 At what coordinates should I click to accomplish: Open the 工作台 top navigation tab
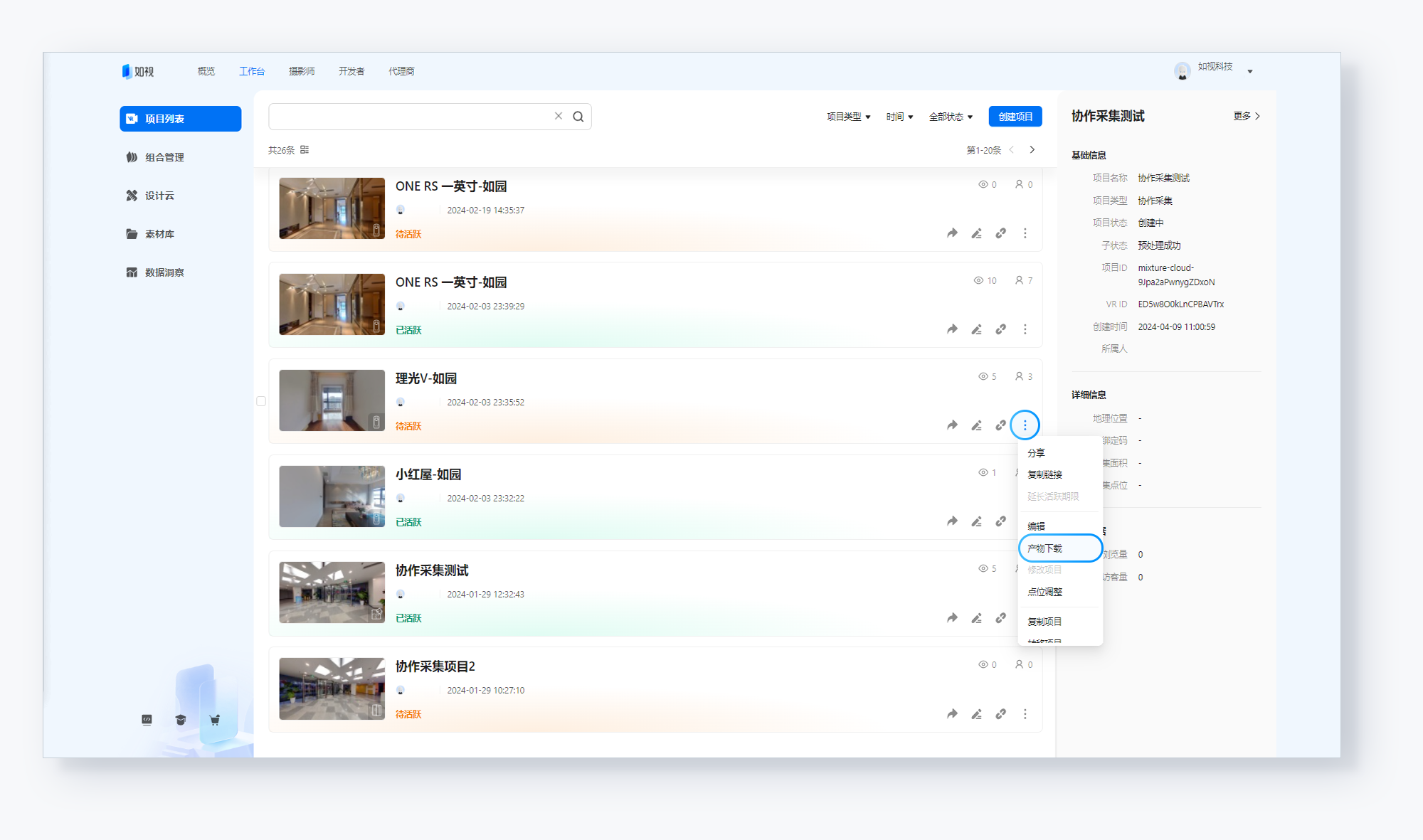click(252, 71)
